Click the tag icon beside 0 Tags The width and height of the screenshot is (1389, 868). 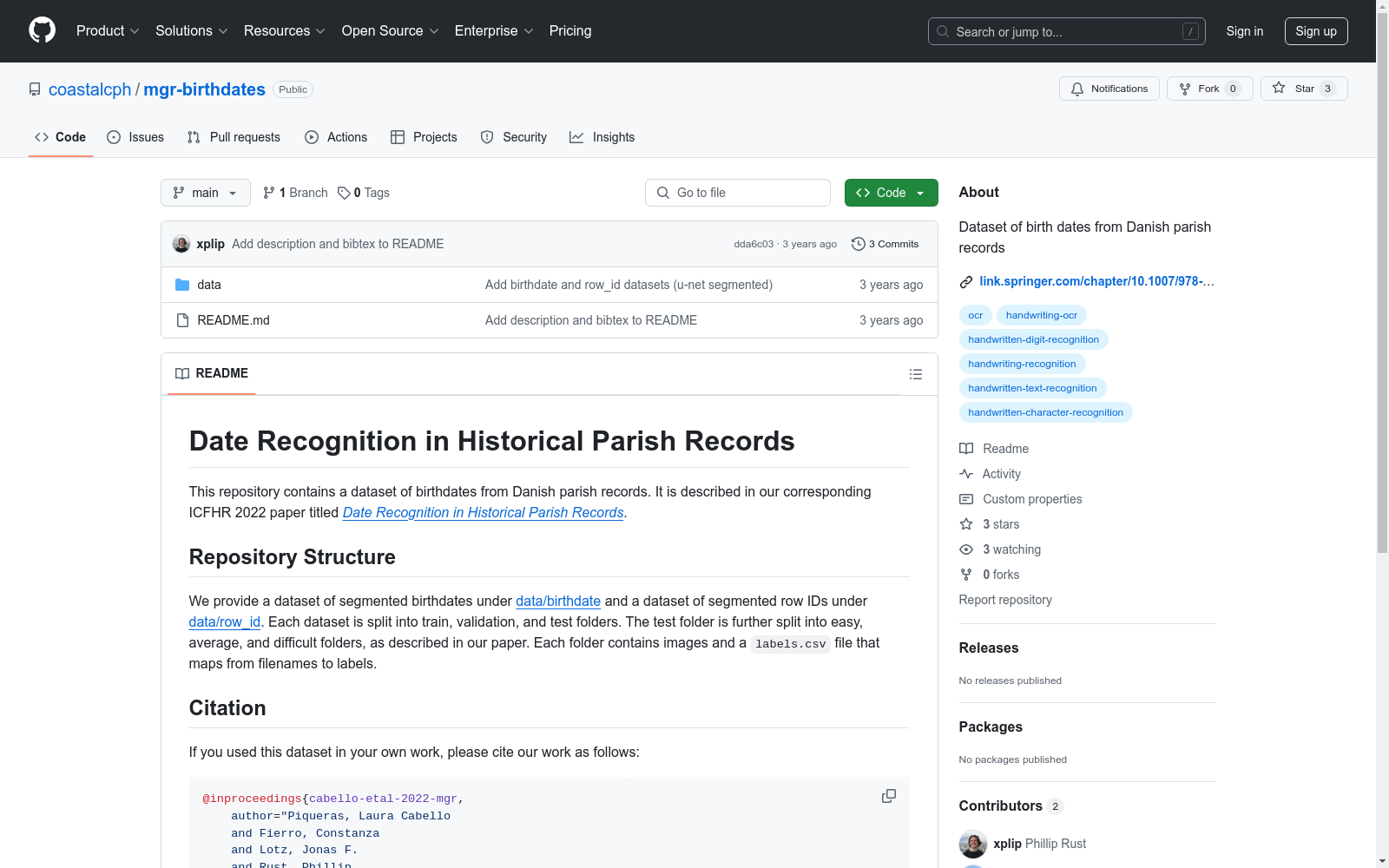coord(344,193)
